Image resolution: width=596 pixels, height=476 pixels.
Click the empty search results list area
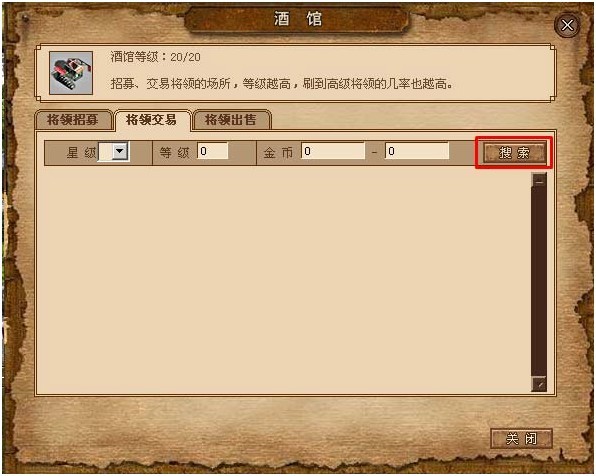285,279
